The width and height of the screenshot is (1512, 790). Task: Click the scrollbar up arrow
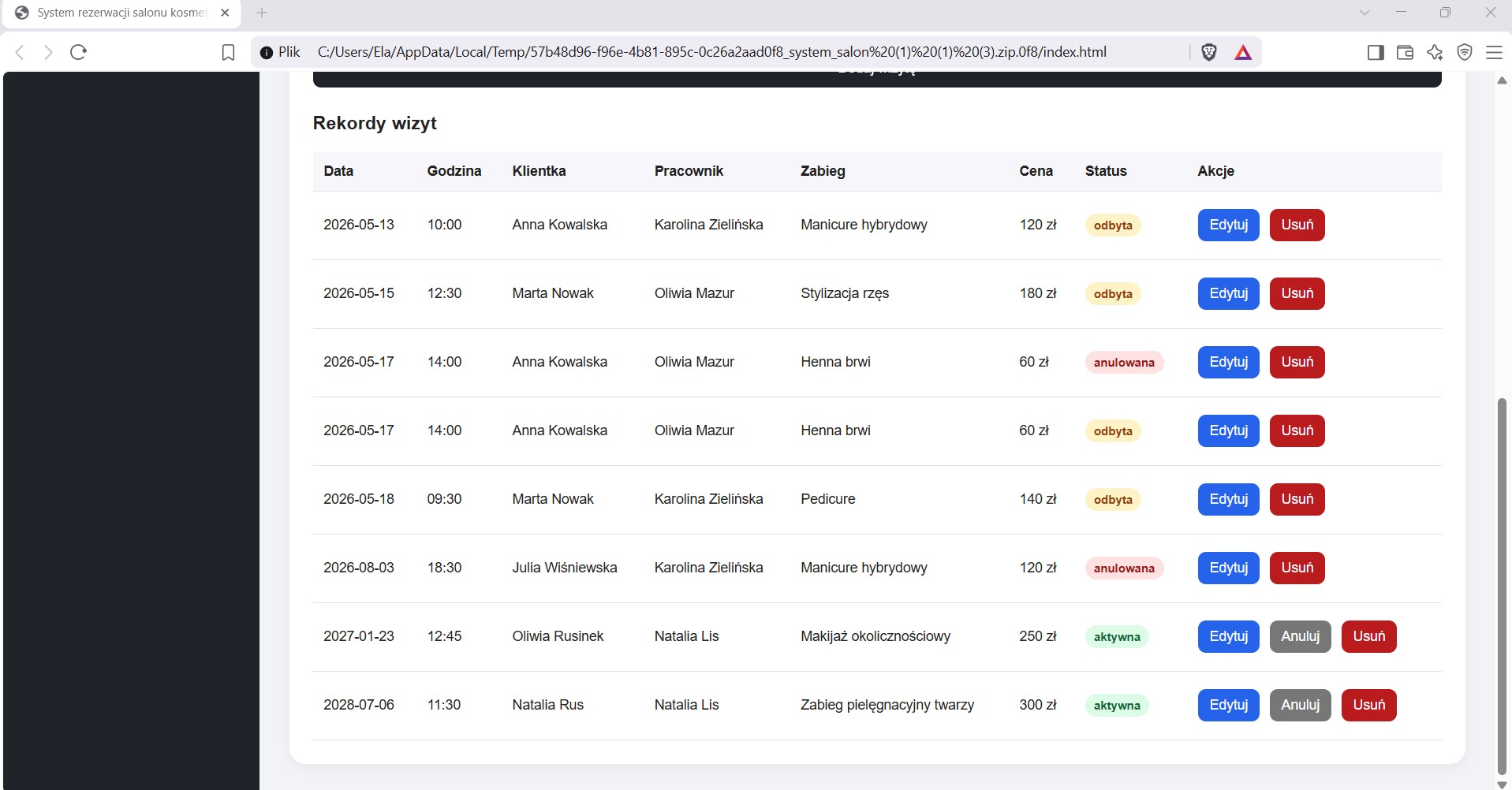(x=1502, y=80)
